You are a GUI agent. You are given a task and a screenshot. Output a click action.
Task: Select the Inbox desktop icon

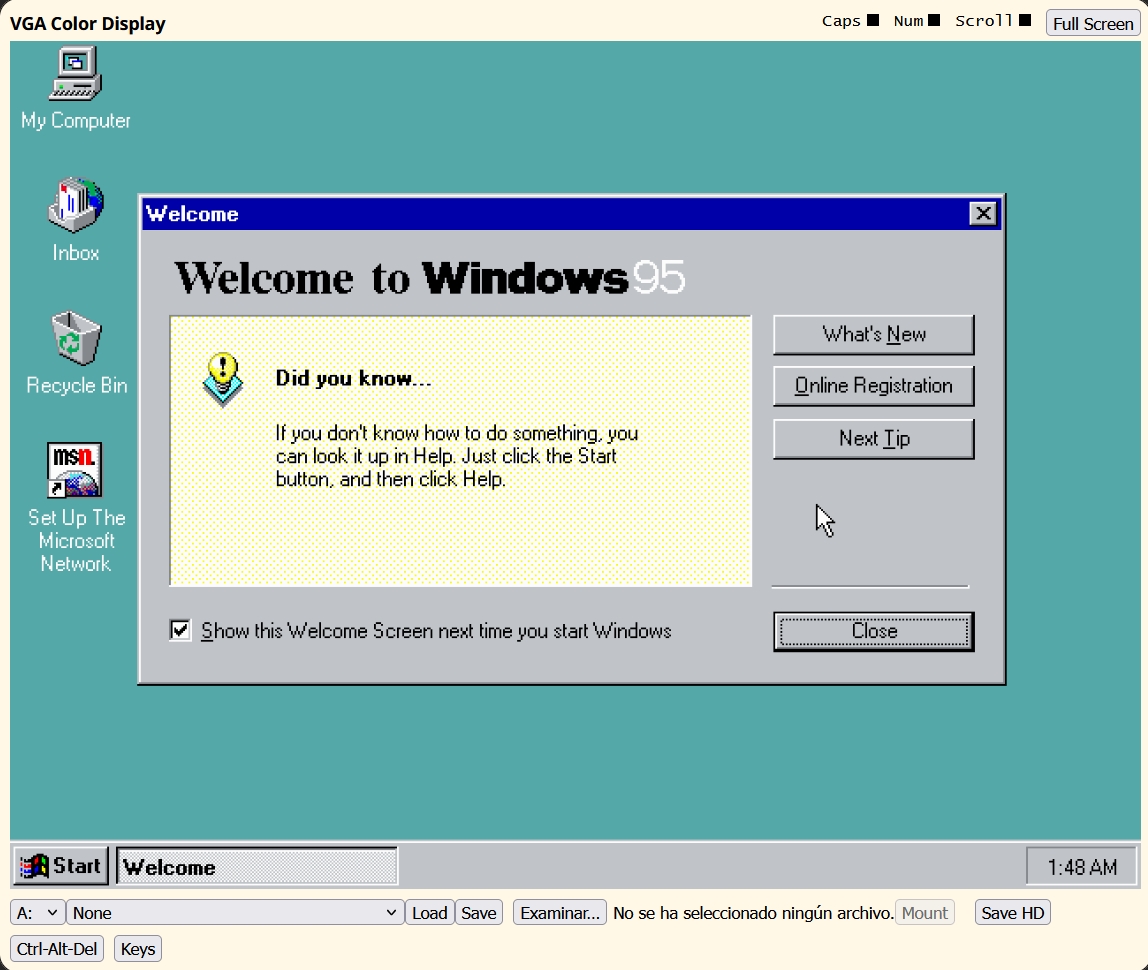76,207
